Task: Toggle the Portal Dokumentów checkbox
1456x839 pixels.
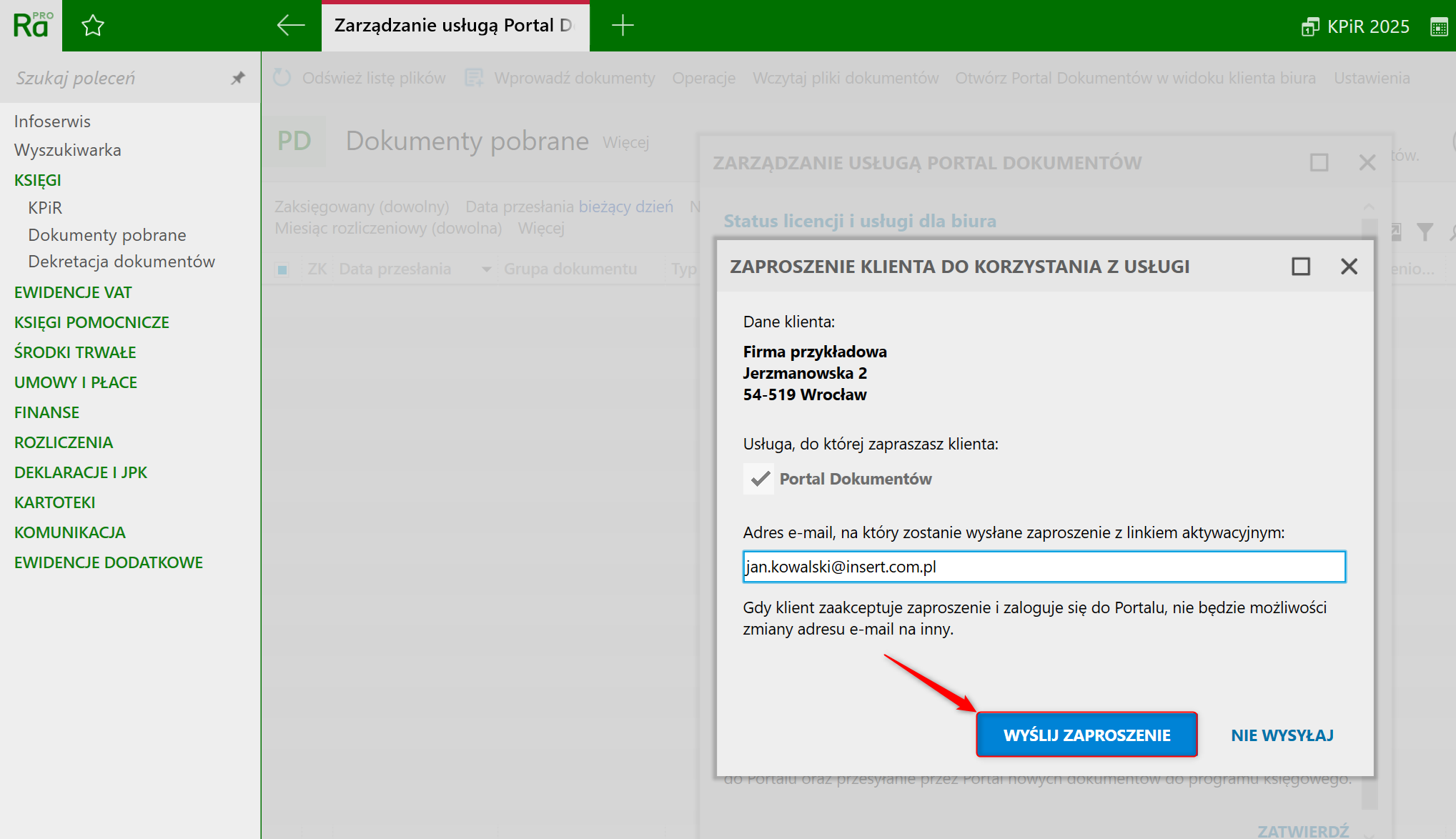Action: (x=758, y=479)
